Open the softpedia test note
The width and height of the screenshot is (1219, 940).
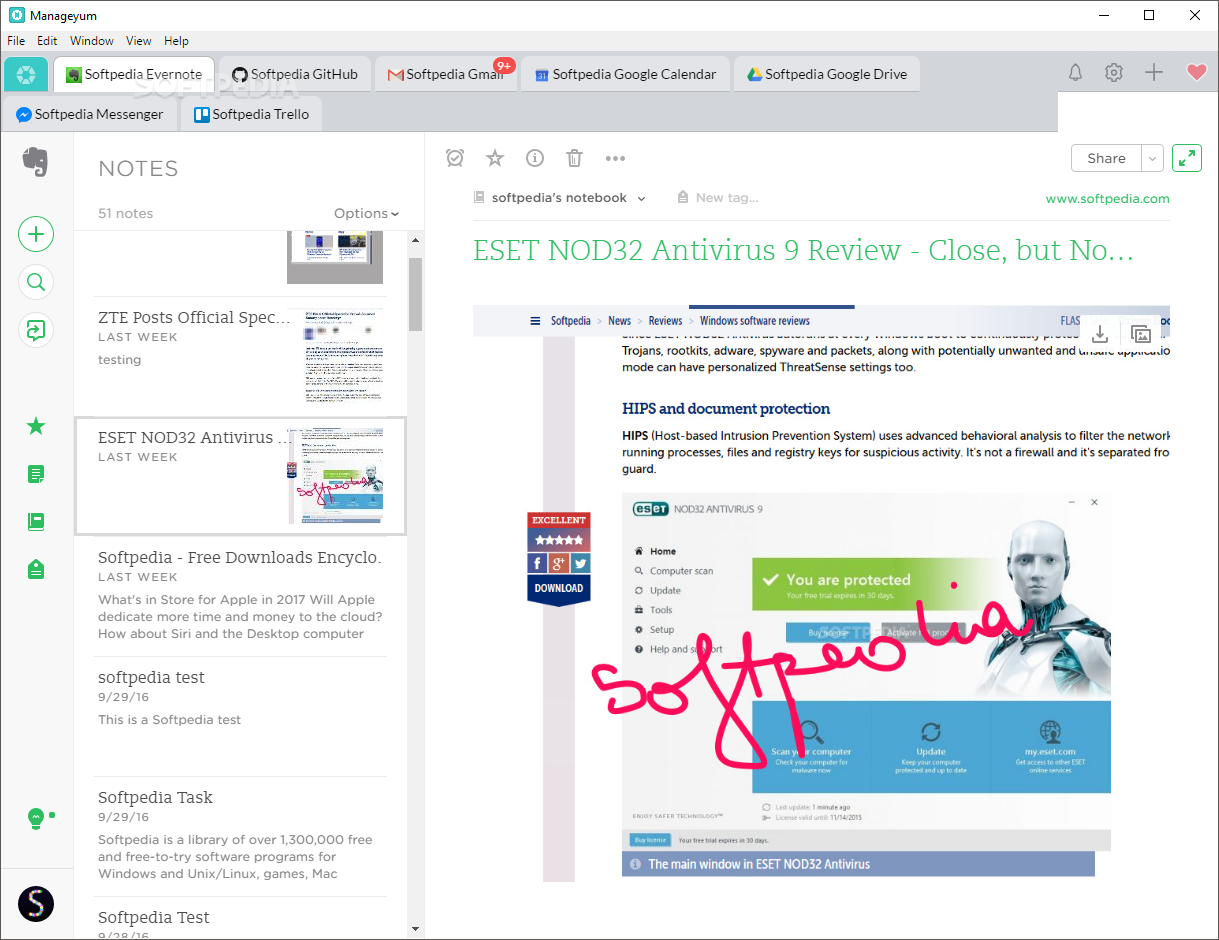(240, 716)
